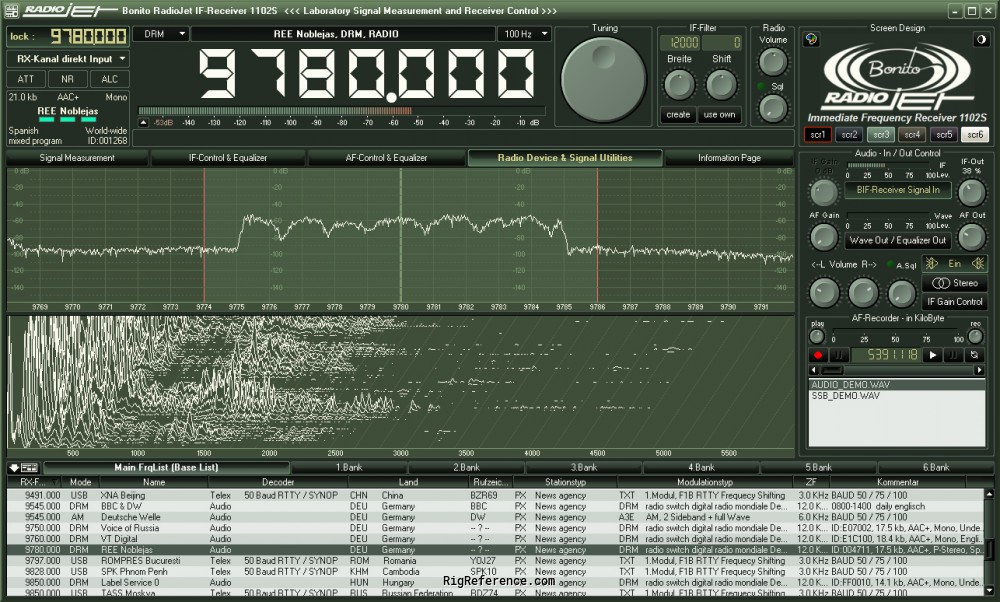The width and height of the screenshot is (1000, 602).
Task: Click the Sql squelch knob
Action: (x=772, y=108)
